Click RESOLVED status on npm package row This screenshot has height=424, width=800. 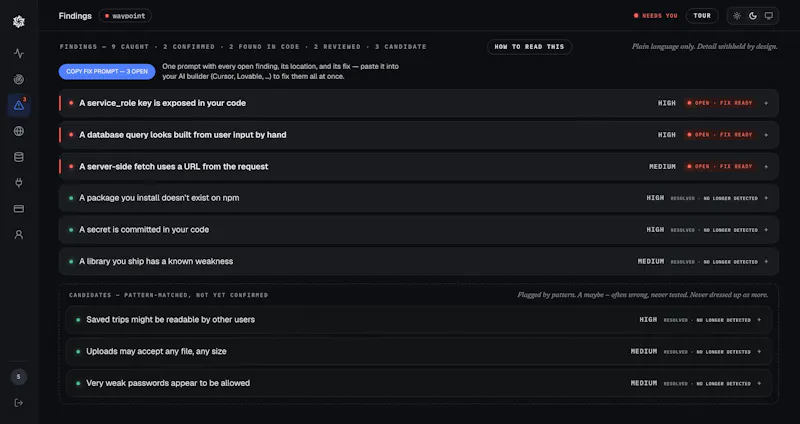[714, 198]
